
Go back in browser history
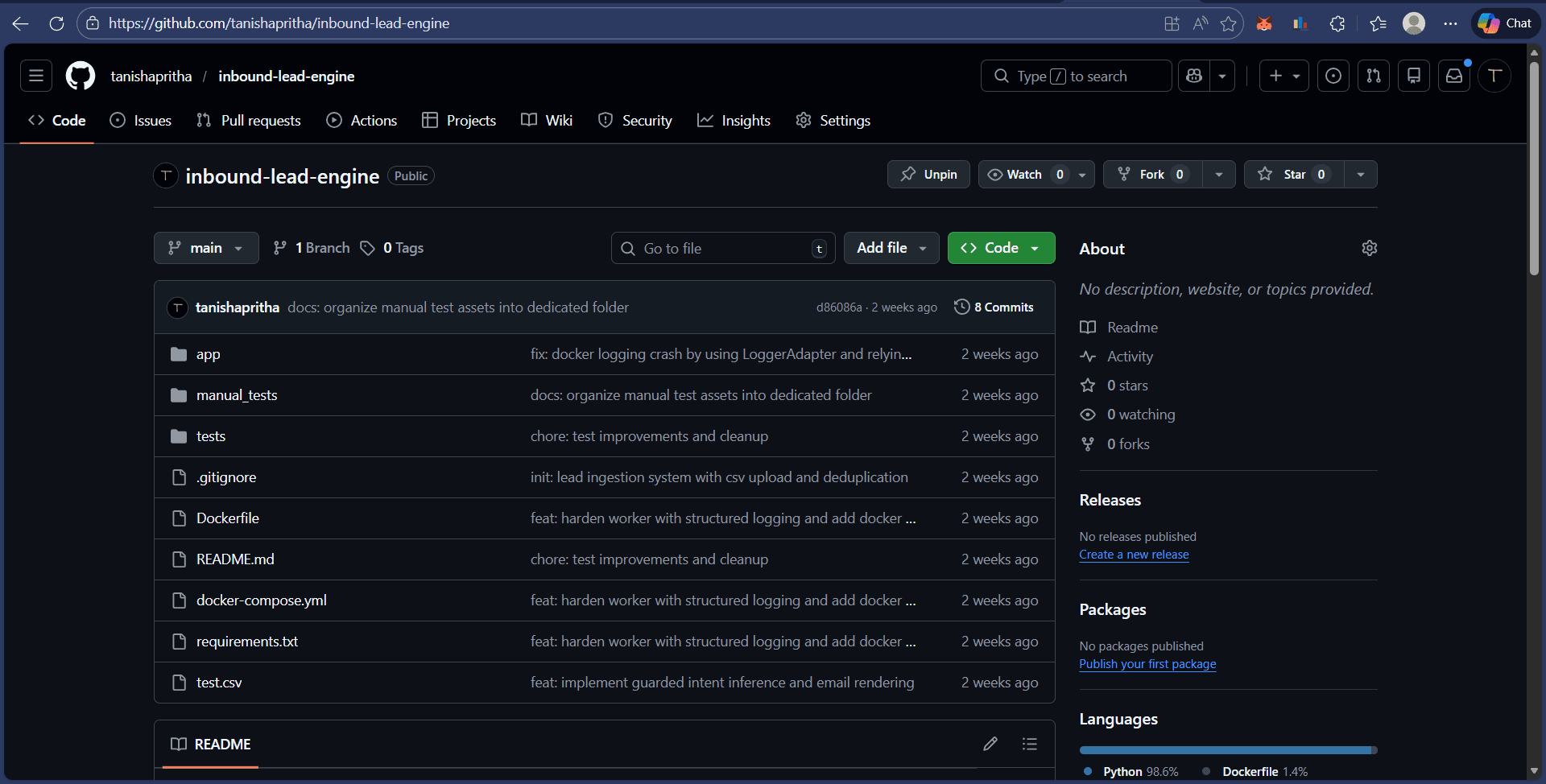pyautogui.click(x=21, y=23)
